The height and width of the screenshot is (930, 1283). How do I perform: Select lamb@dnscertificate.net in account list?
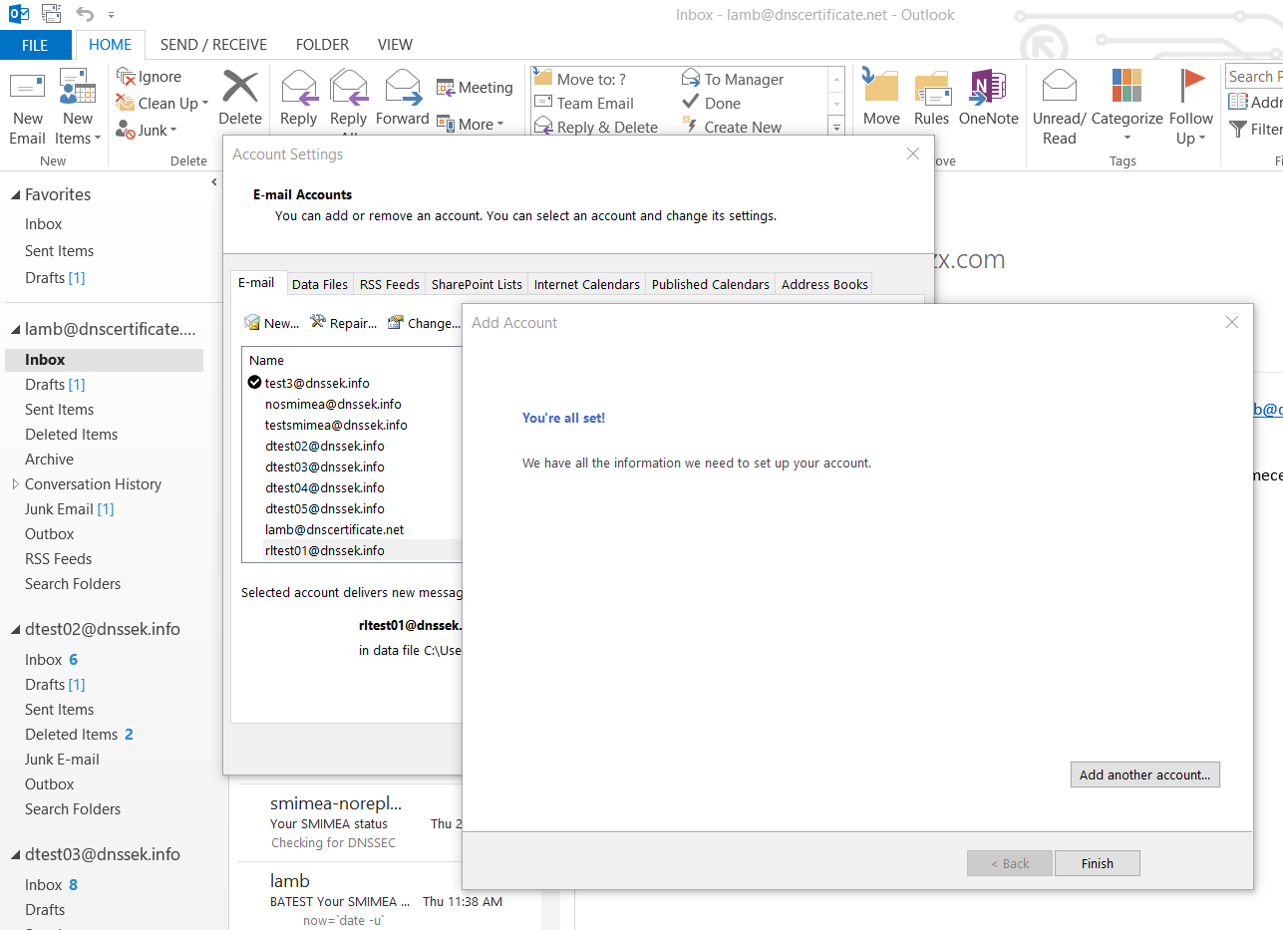(334, 529)
